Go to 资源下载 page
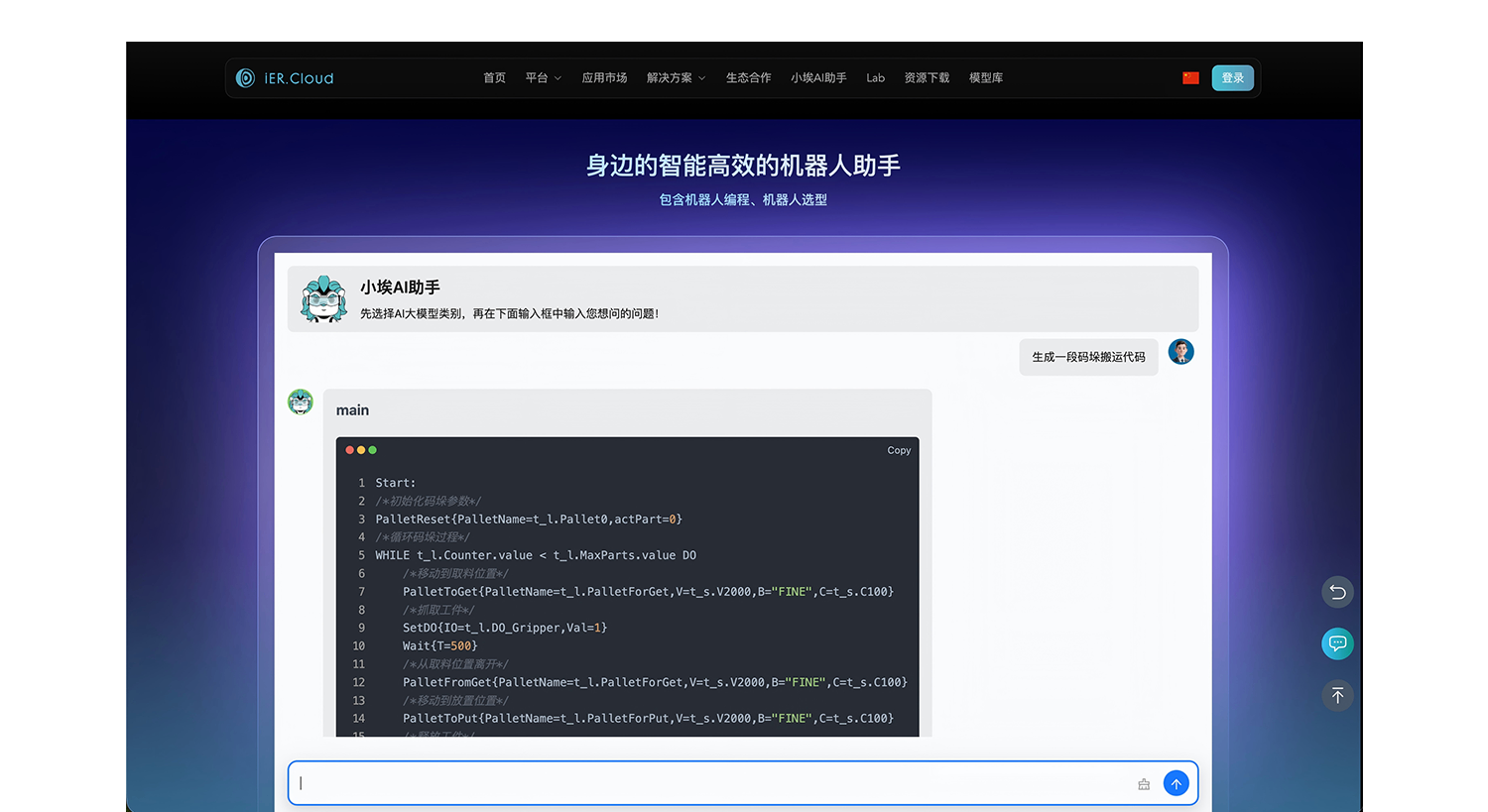 pyautogui.click(x=927, y=78)
